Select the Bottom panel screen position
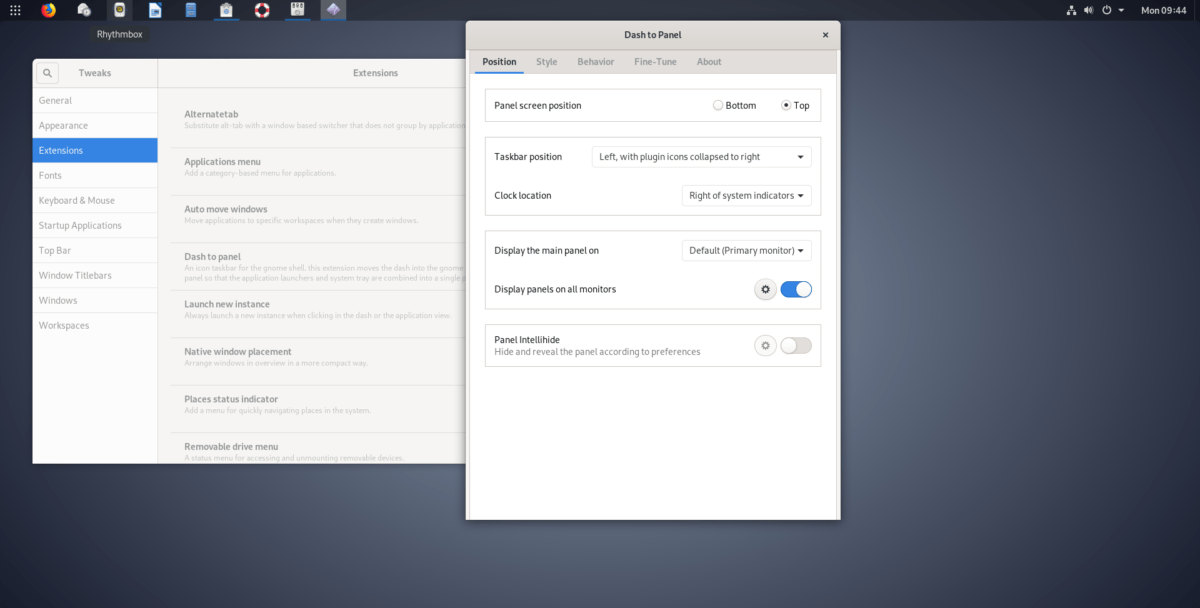 (718, 104)
